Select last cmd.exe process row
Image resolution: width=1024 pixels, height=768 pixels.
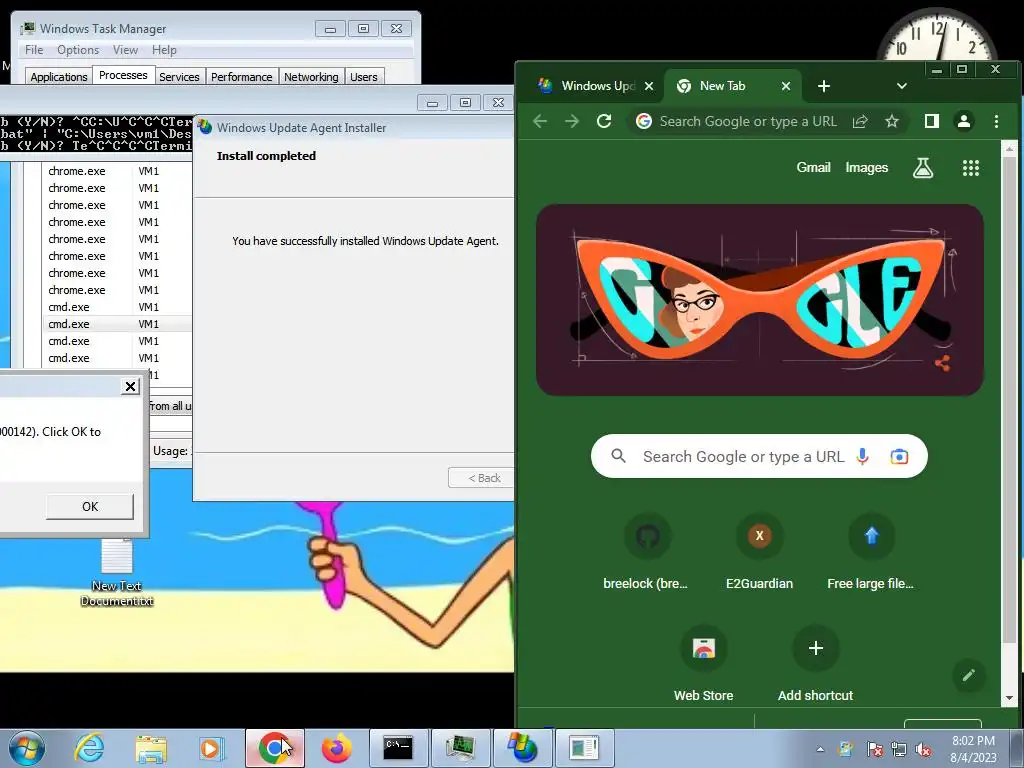coord(118,358)
